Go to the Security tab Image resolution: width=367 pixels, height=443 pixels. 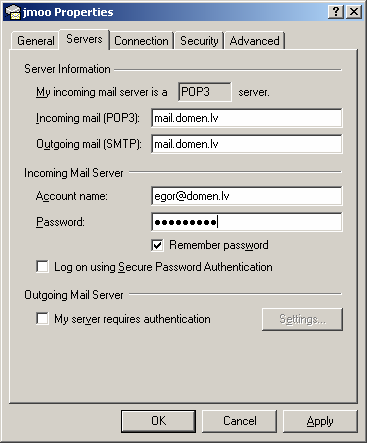[x=199, y=41]
